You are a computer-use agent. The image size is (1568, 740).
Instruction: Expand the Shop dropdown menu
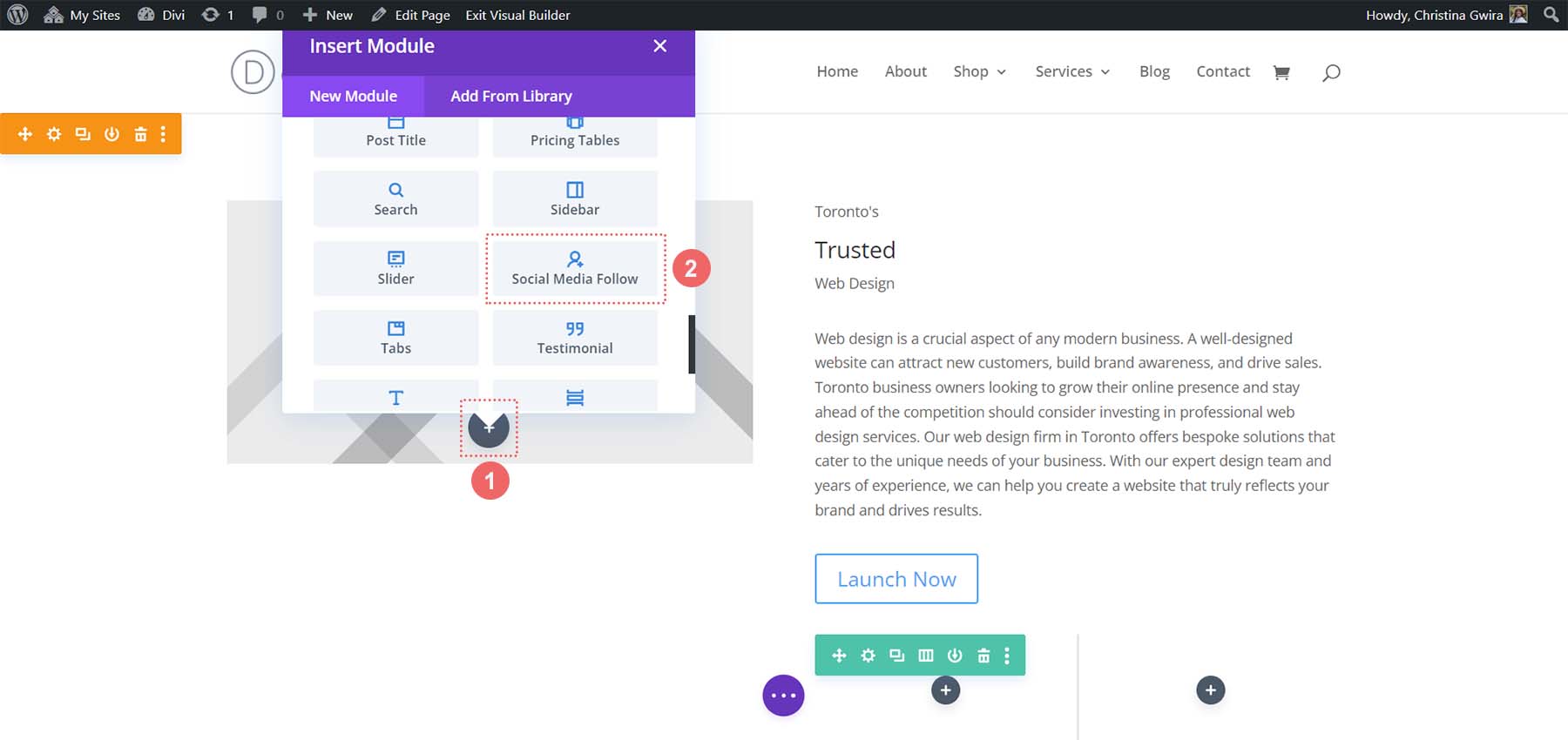tap(979, 71)
